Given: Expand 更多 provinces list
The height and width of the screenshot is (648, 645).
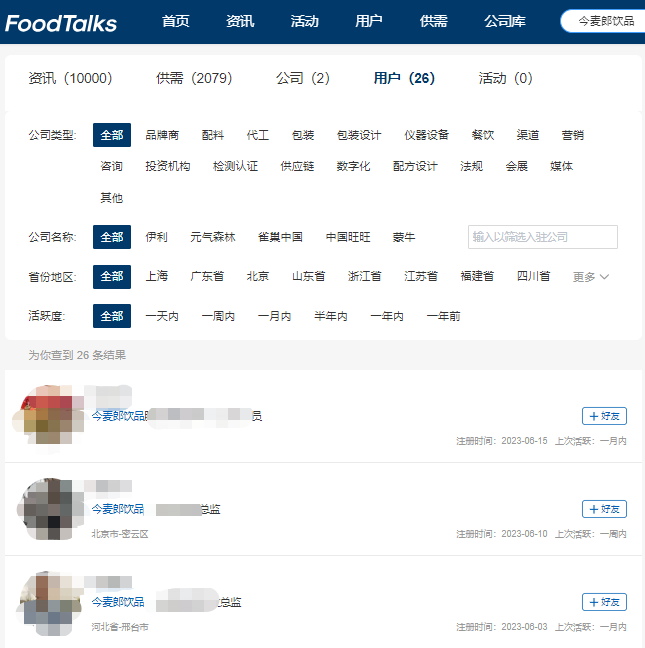Looking at the screenshot, I should [x=590, y=276].
